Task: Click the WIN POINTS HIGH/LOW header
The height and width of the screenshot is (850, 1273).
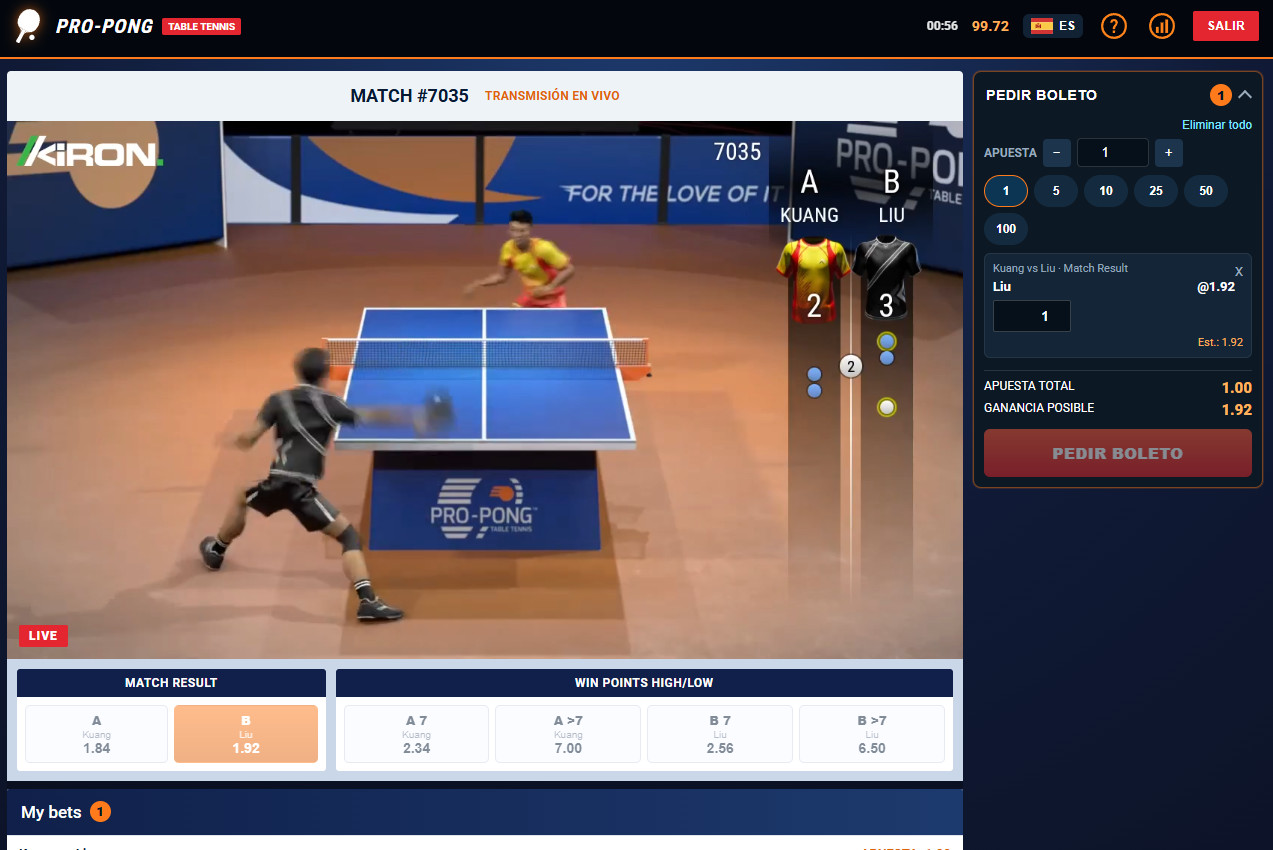Action: click(x=644, y=683)
